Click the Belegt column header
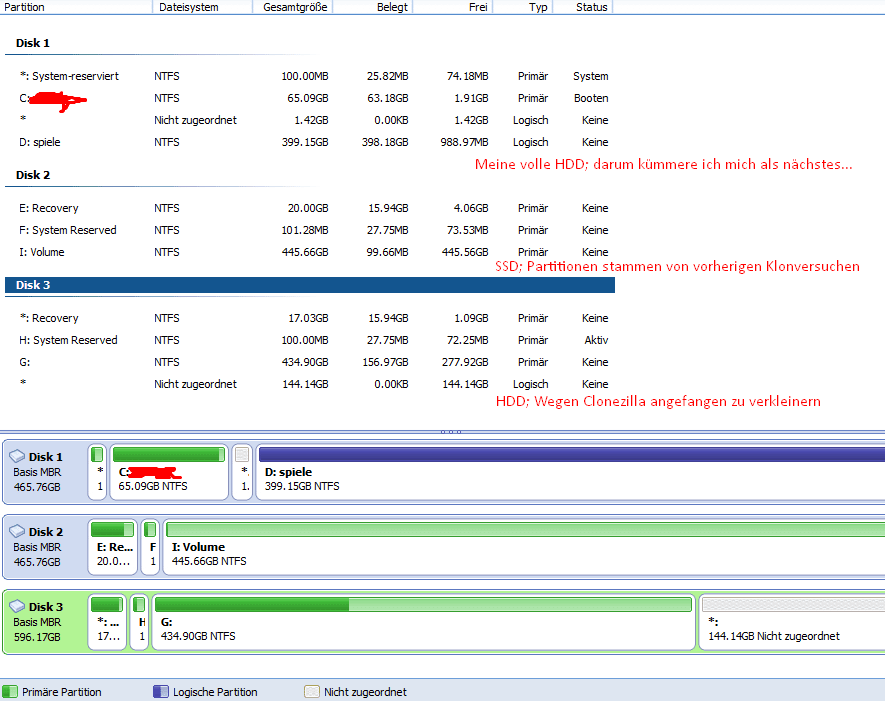 [373, 7]
